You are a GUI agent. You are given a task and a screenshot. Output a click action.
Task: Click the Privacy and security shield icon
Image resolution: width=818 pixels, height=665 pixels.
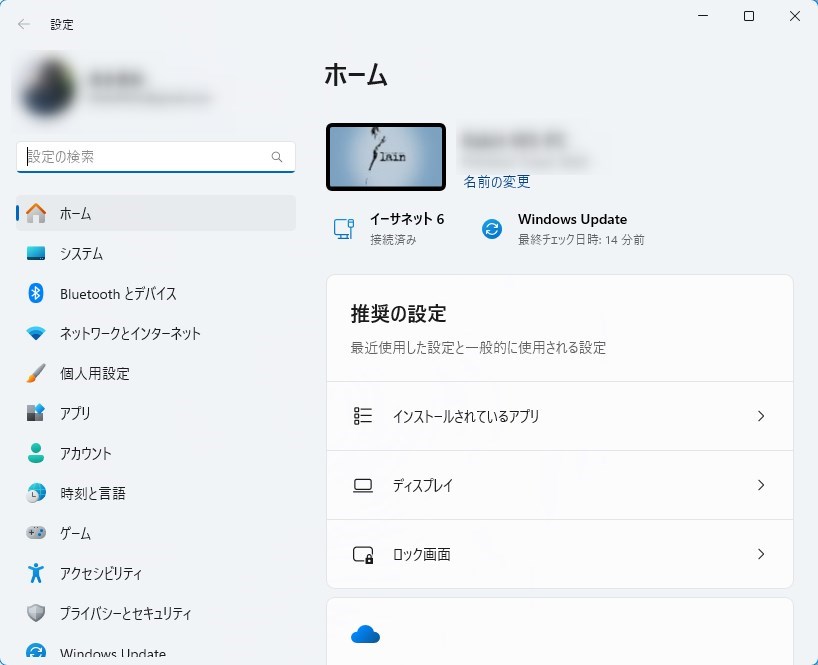point(36,614)
